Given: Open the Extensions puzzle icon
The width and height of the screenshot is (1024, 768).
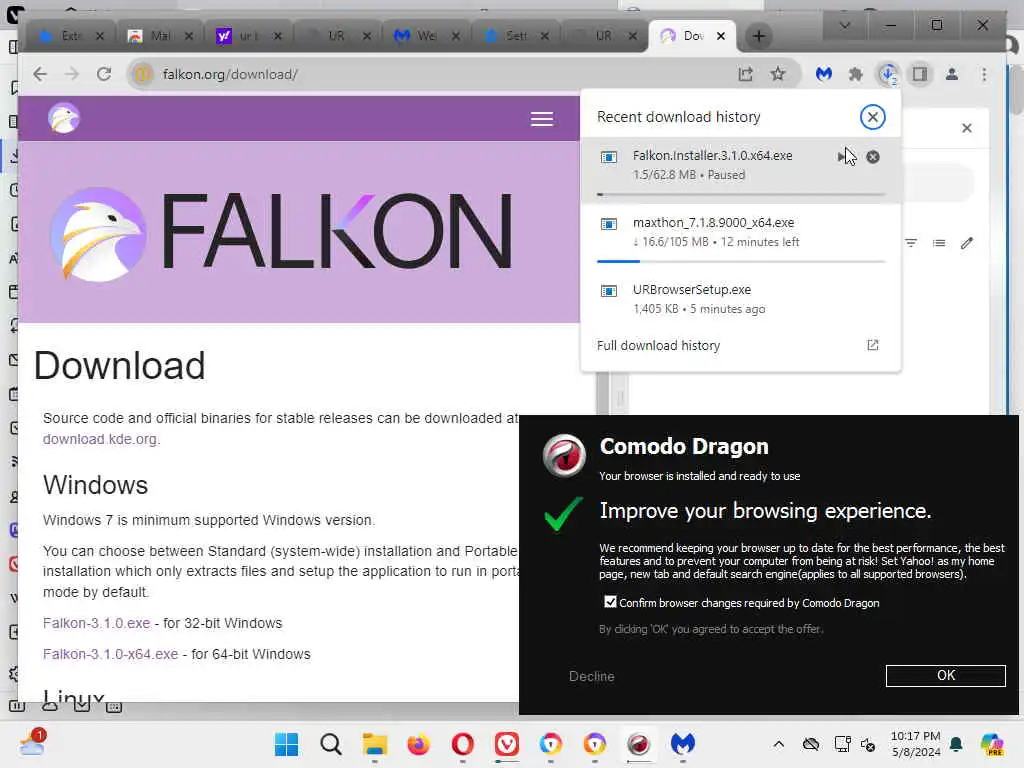Looking at the screenshot, I should 856,74.
